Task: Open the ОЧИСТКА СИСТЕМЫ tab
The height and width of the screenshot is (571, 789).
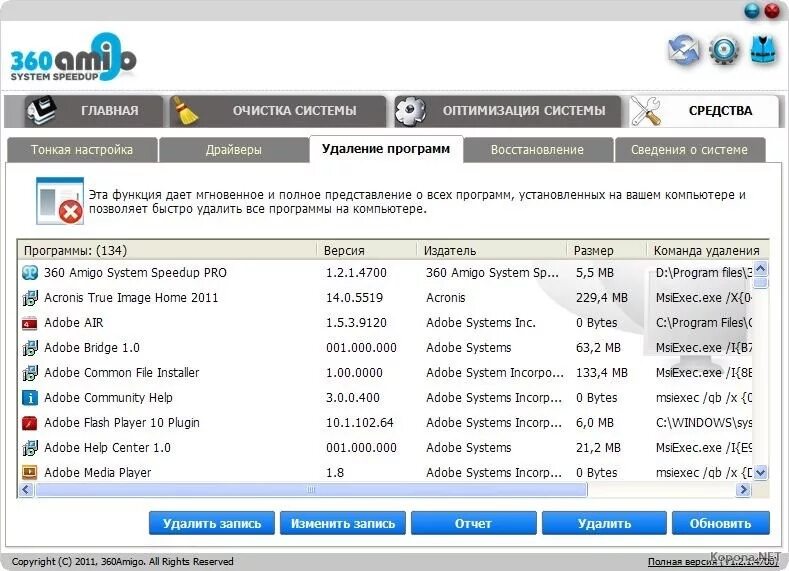Action: [x=278, y=111]
